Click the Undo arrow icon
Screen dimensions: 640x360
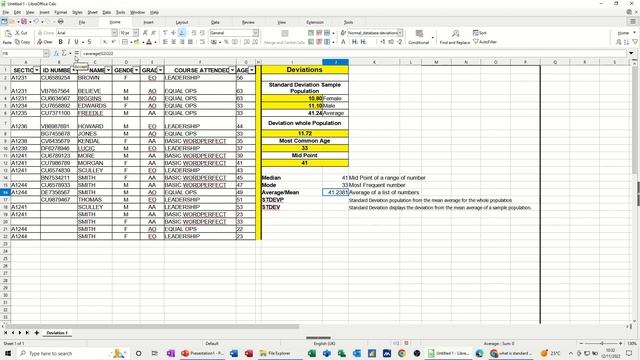click(x=36, y=22)
